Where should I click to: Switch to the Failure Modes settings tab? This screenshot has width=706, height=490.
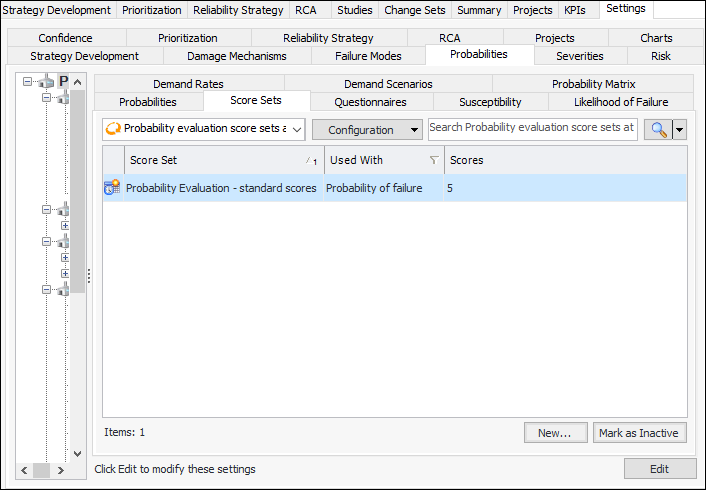(x=368, y=56)
